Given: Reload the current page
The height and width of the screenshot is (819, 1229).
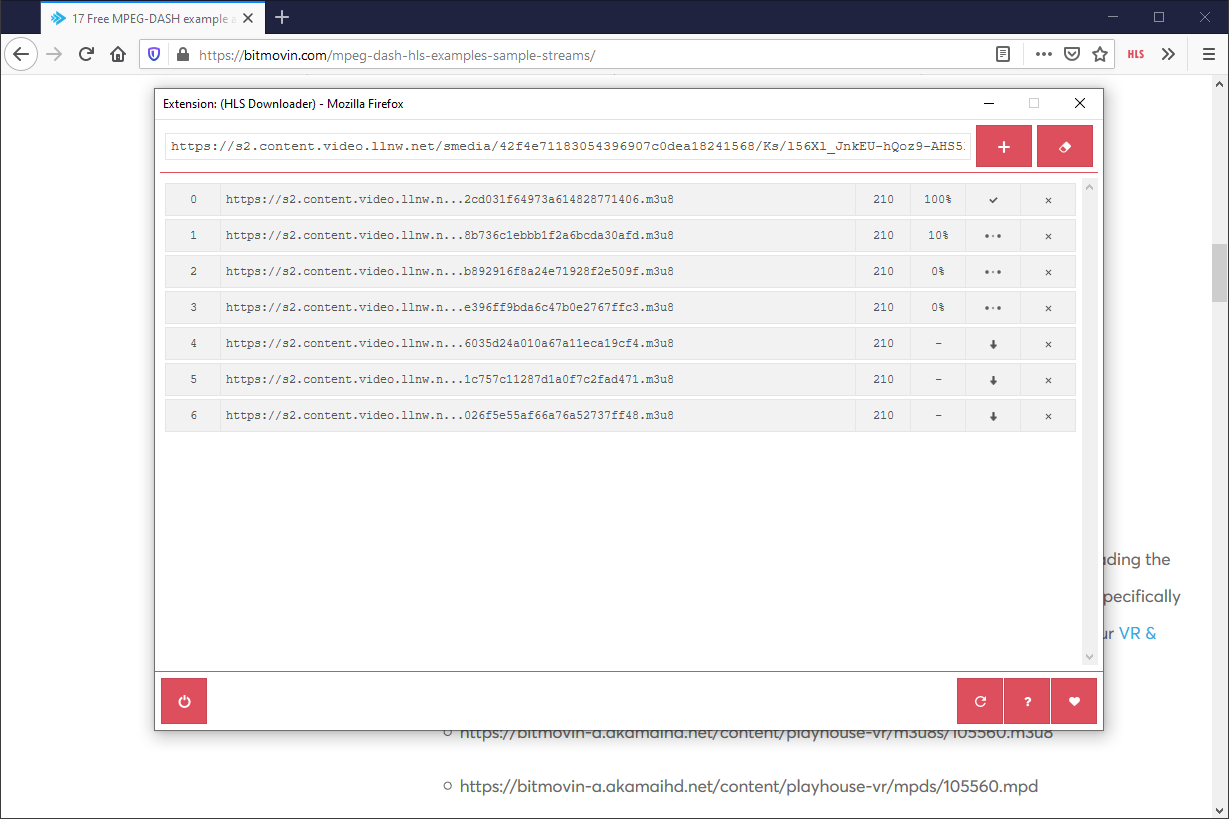Looking at the screenshot, I should tap(86, 55).
